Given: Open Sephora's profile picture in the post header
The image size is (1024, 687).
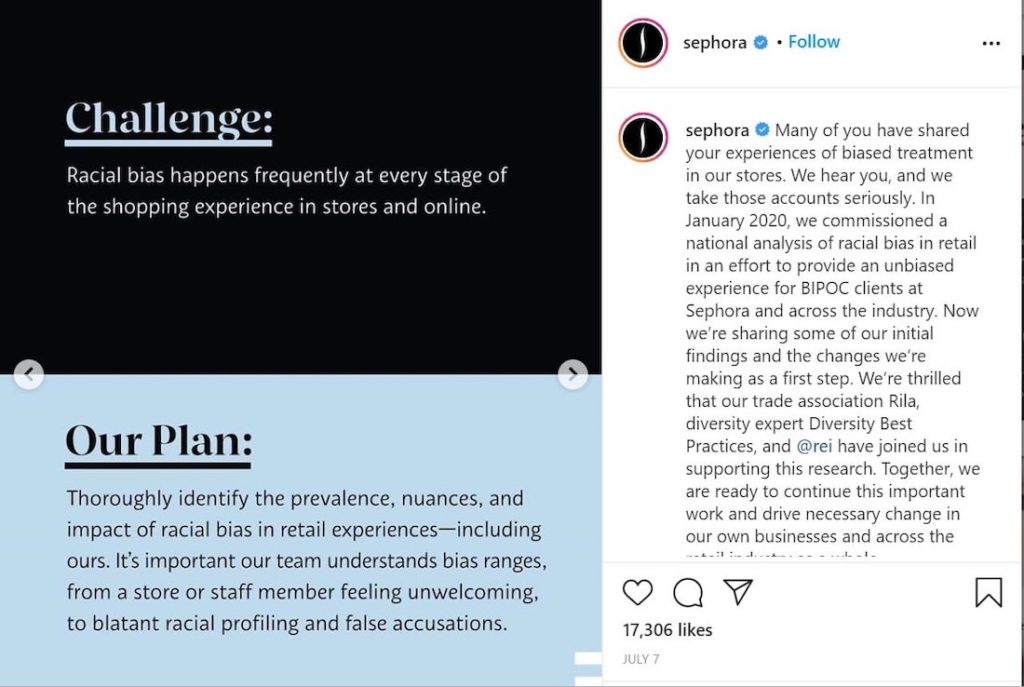Looking at the screenshot, I should point(643,43).
